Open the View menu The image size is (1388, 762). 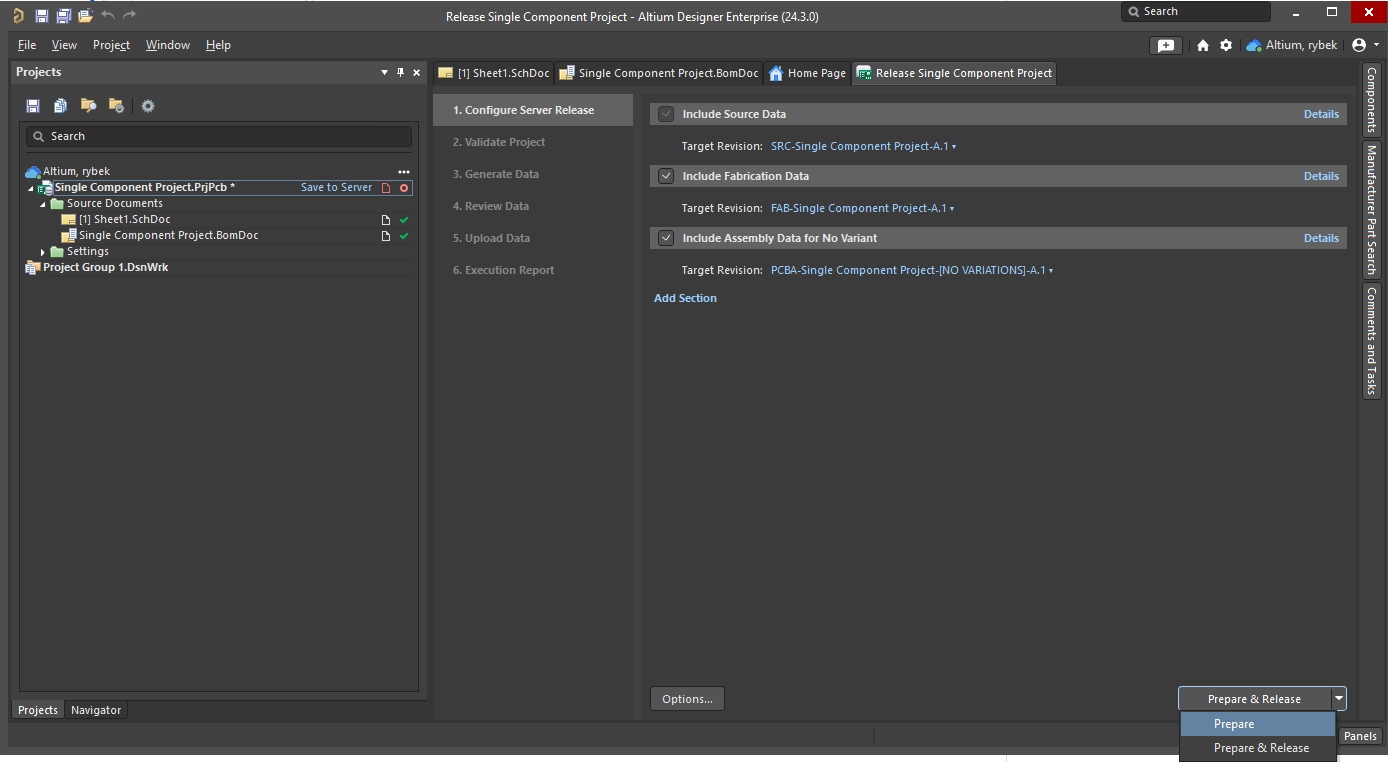click(x=64, y=45)
